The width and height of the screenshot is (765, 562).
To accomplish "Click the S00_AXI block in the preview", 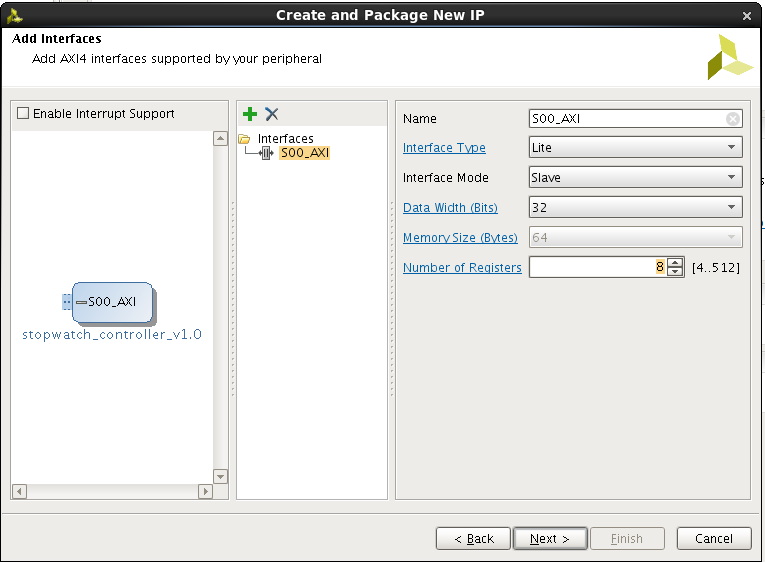I will click(113, 302).
